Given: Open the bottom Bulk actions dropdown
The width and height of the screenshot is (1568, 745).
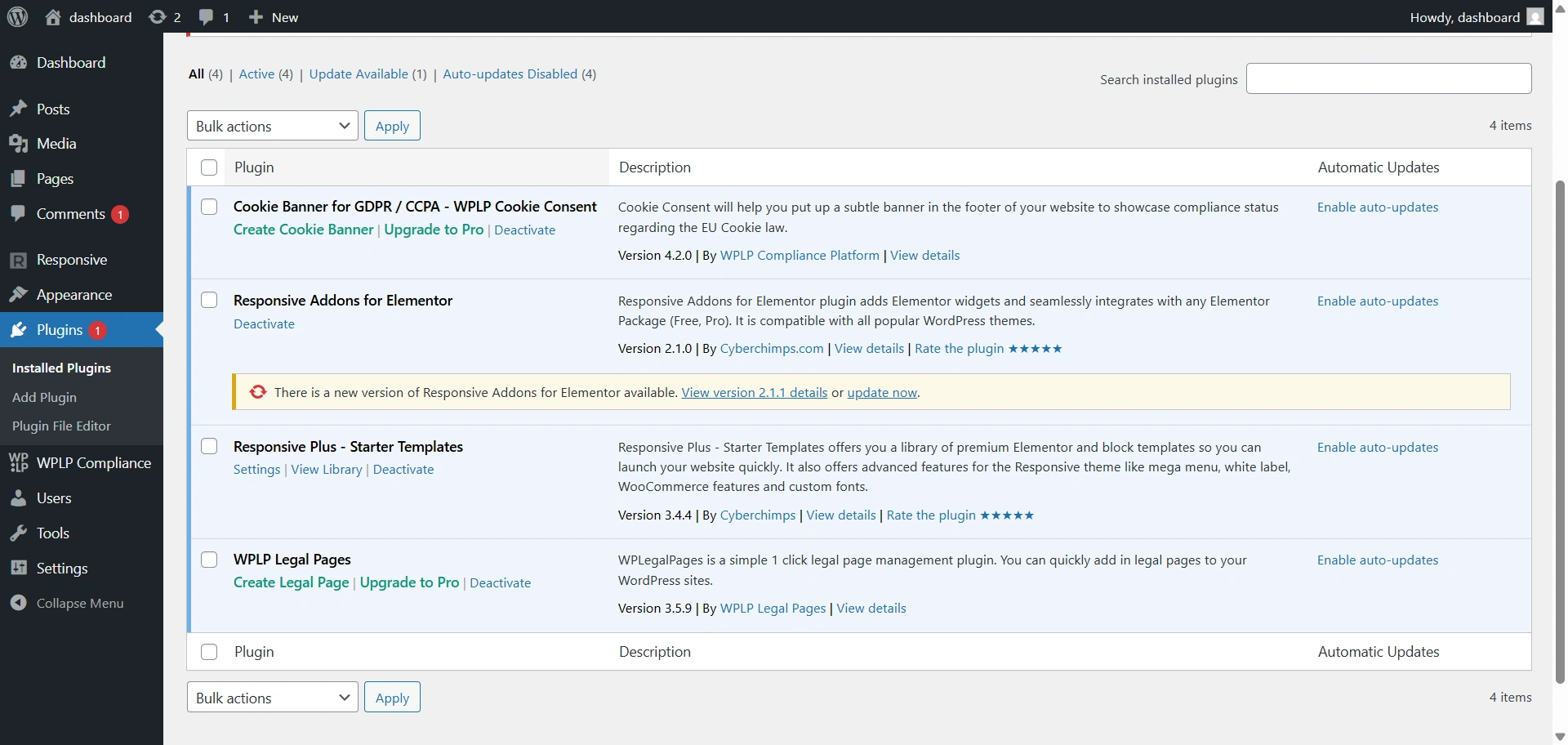Looking at the screenshot, I should [273, 698].
